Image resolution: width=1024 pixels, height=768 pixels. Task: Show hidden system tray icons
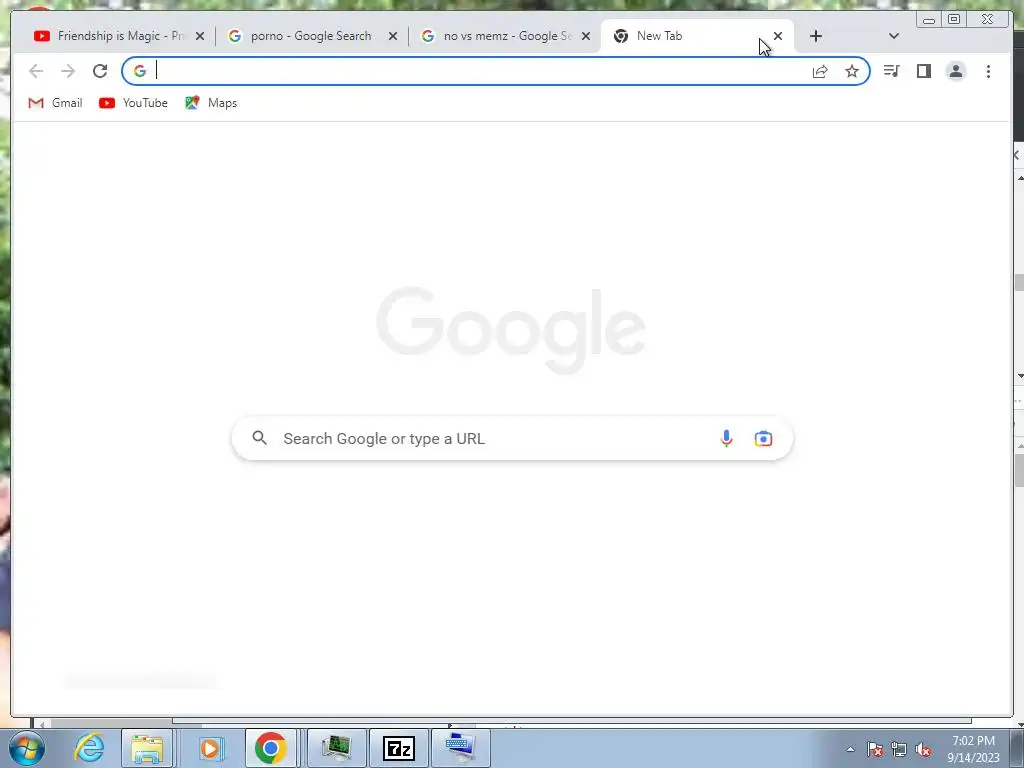pos(850,749)
